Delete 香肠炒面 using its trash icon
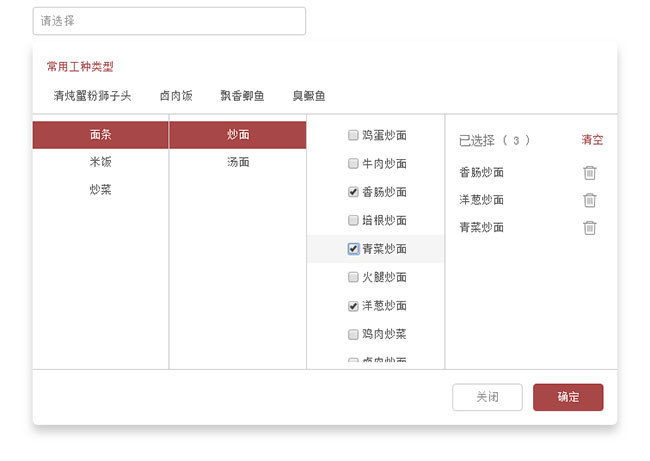This screenshot has width=650, height=461. [x=590, y=172]
